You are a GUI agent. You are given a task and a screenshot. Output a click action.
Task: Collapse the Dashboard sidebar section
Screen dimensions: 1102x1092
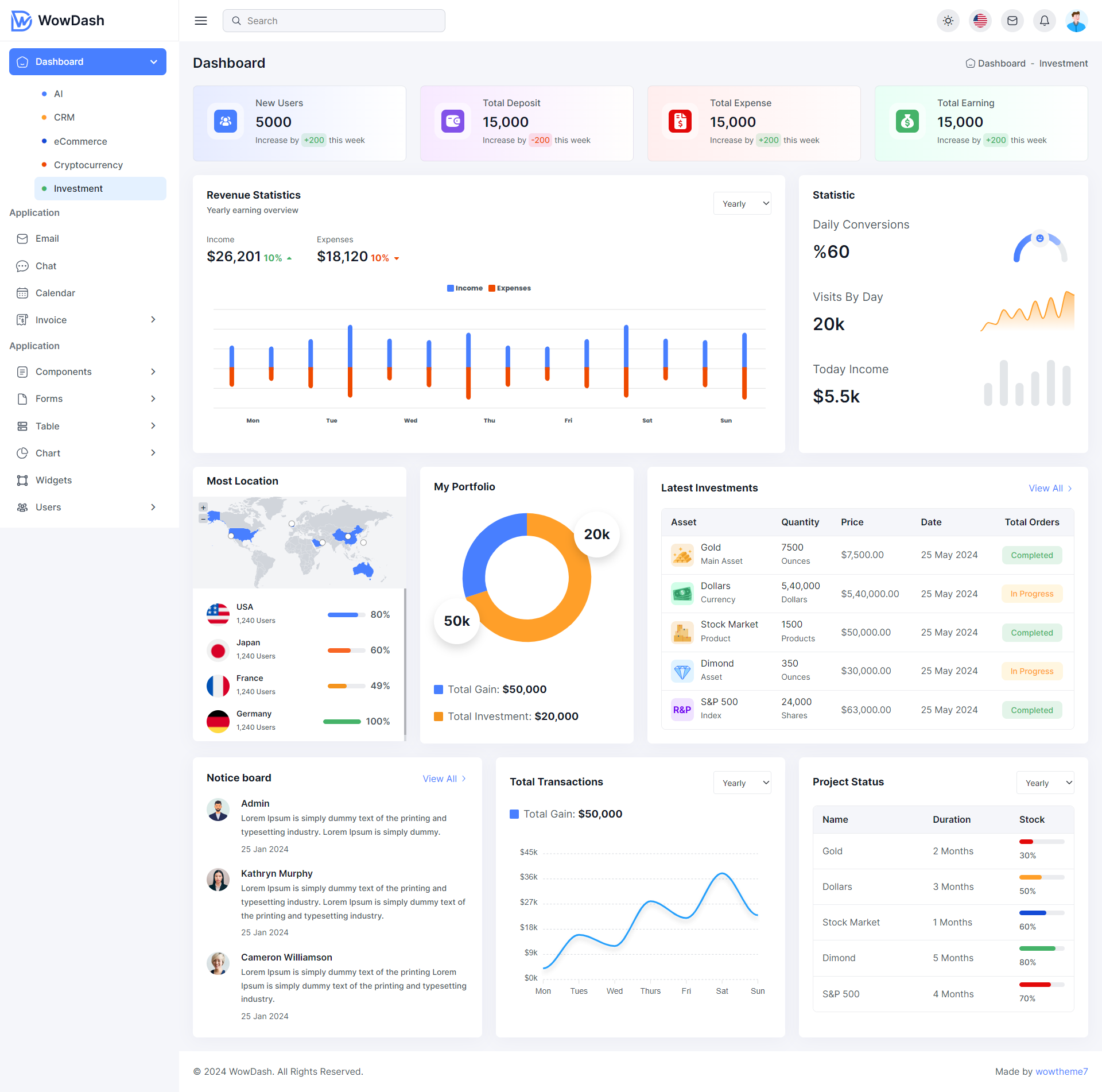[152, 61]
